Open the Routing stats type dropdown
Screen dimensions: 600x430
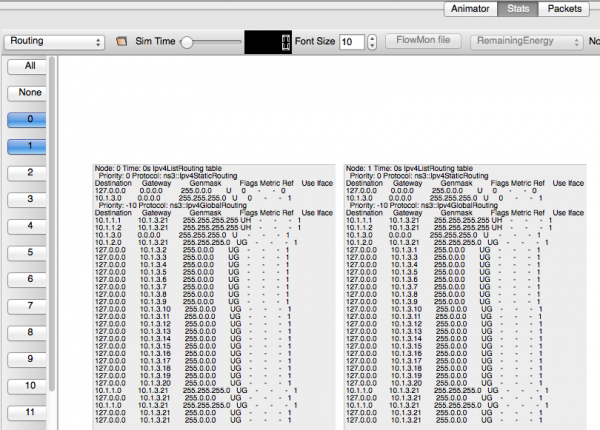pyautogui.click(x=55, y=42)
